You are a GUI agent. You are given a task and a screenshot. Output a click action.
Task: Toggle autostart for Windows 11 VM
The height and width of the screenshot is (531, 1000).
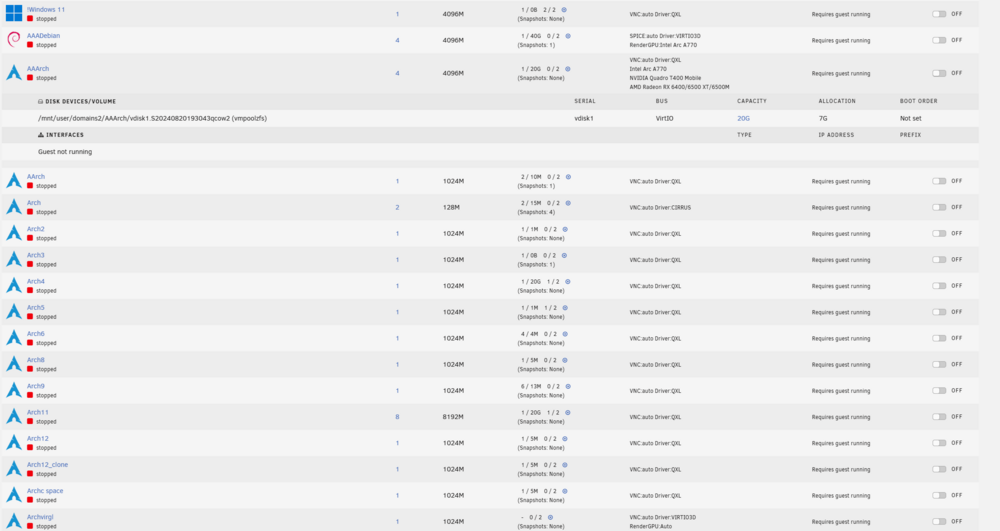pos(939,13)
